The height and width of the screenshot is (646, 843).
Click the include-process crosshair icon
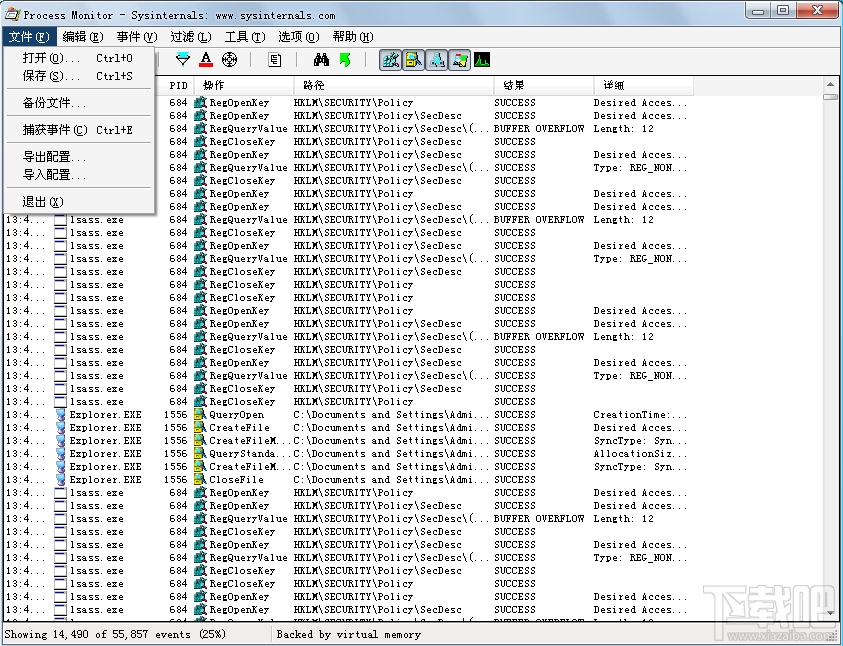click(230, 60)
